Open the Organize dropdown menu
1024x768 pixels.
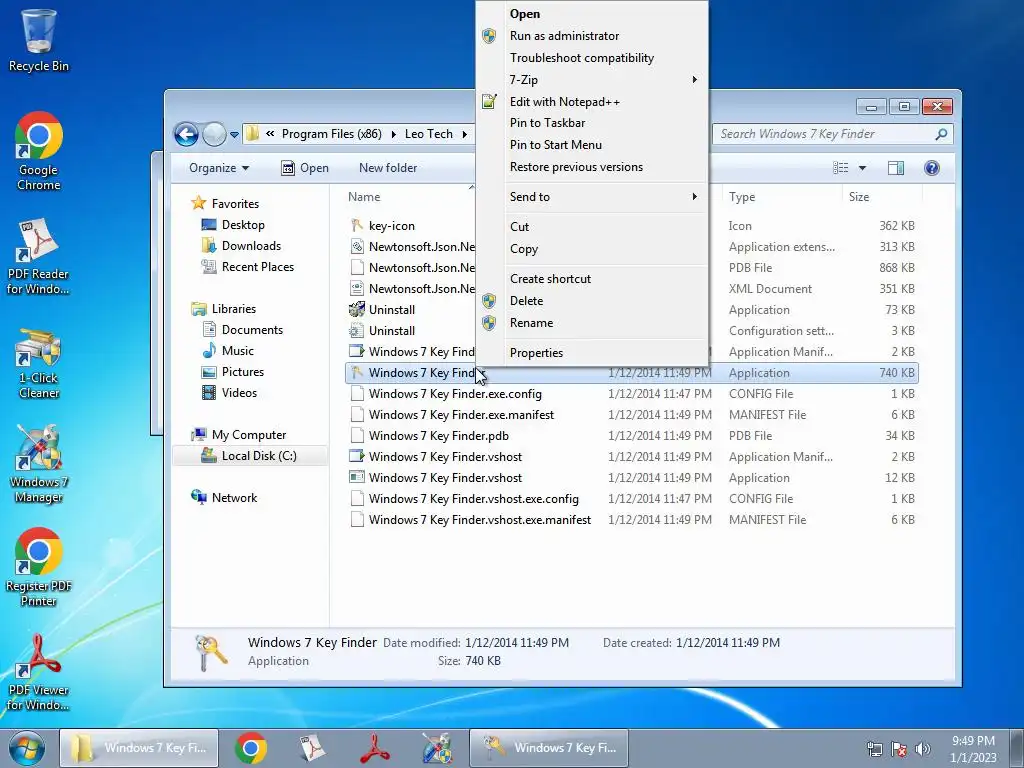pyautogui.click(x=219, y=168)
